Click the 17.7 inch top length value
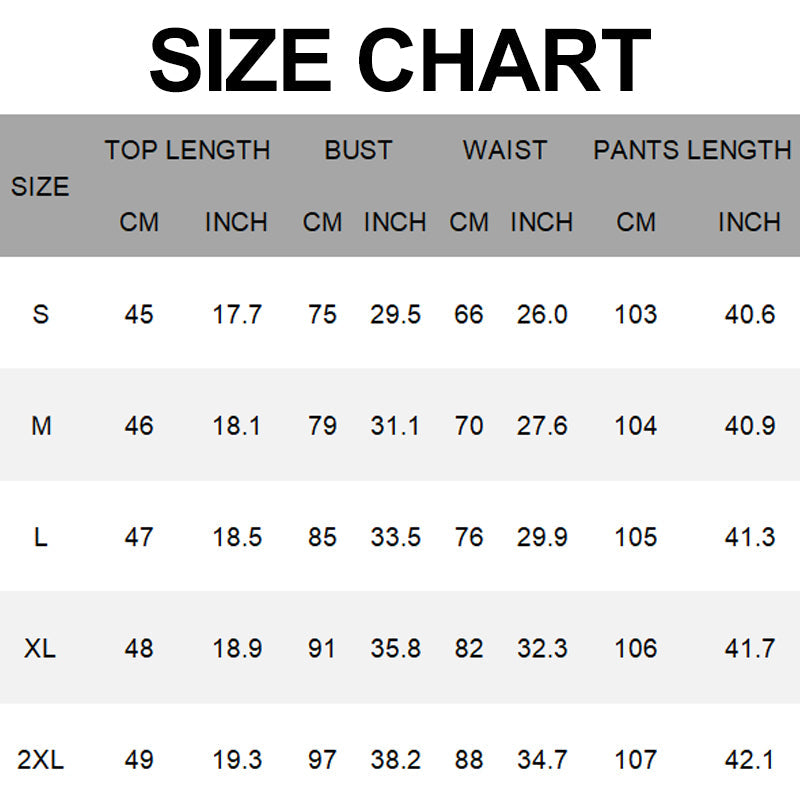Viewport: 800px width, 800px height. pyautogui.click(x=237, y=314)
